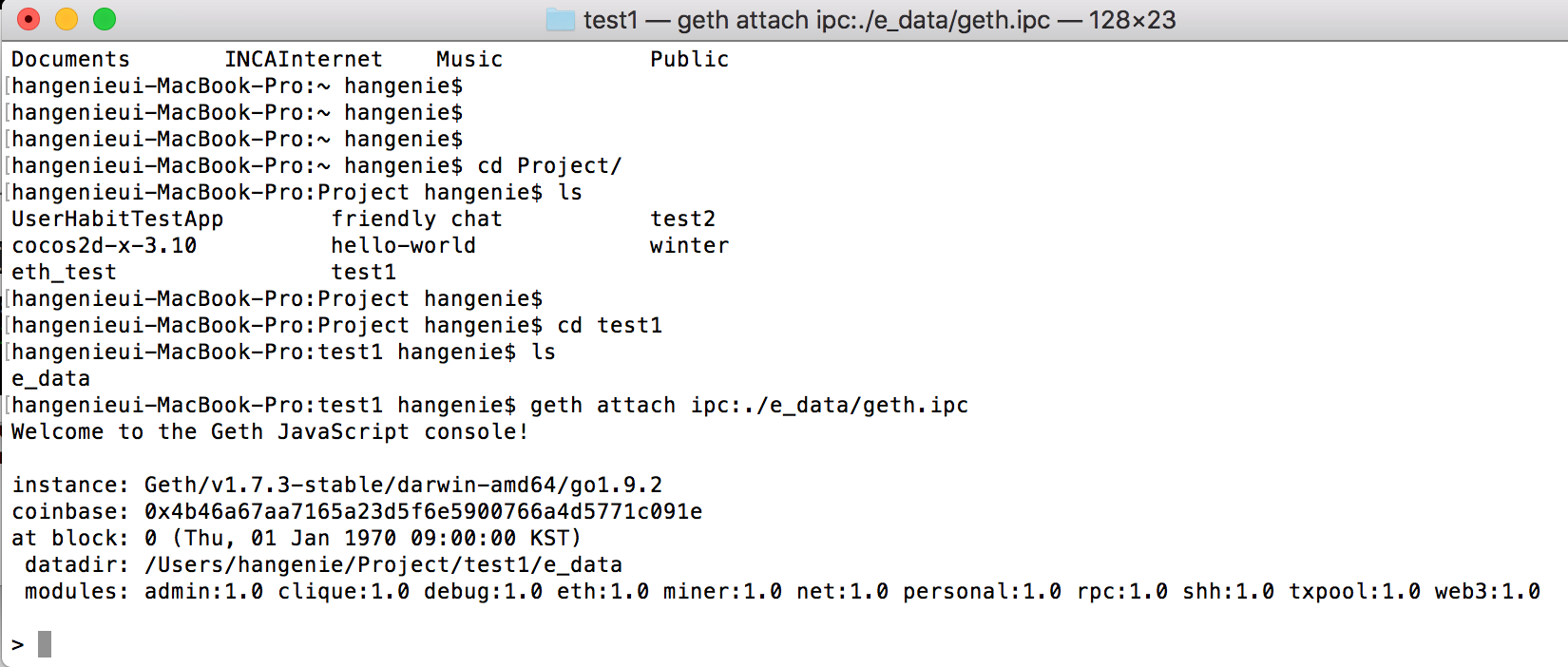Click the prompt arrow symbol at bottom
1568x667 pixels.
coord(18,645)
